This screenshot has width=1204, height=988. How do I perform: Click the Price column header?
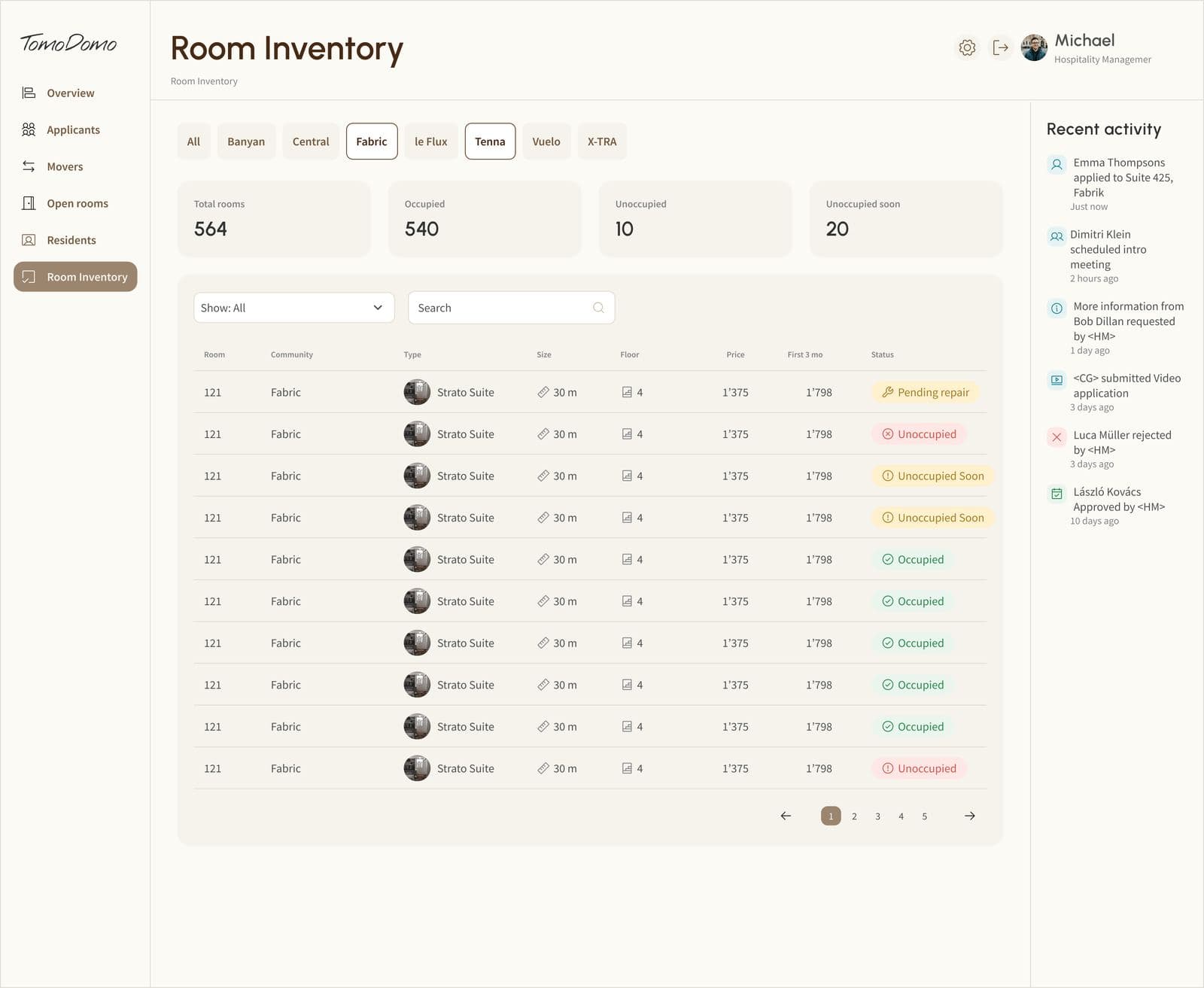pyautogui.click(x=735, y=354)
